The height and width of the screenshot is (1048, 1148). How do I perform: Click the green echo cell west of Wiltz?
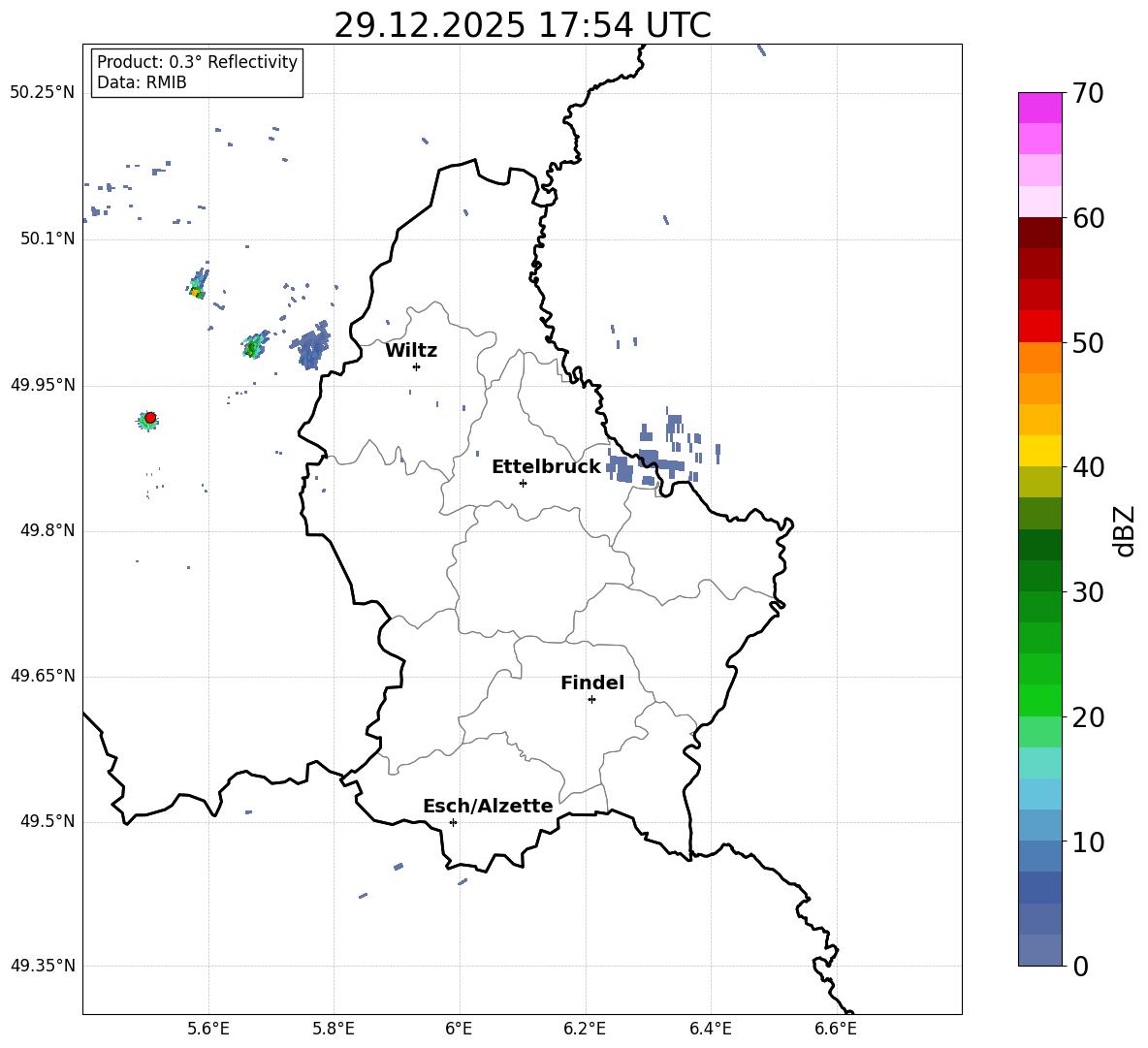point(253,347)
